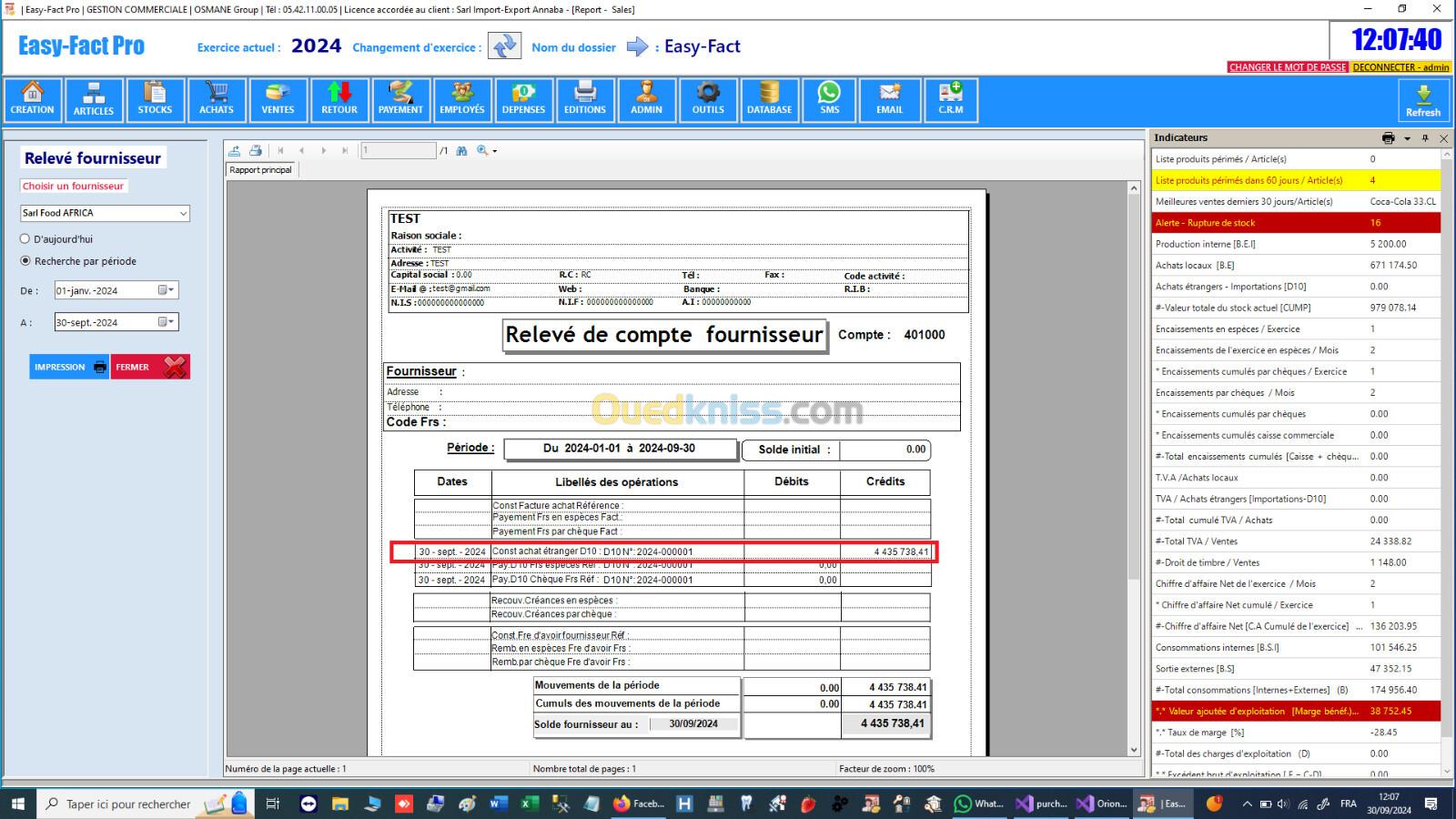Open the PAYEMENT module

tap(400, 99)
